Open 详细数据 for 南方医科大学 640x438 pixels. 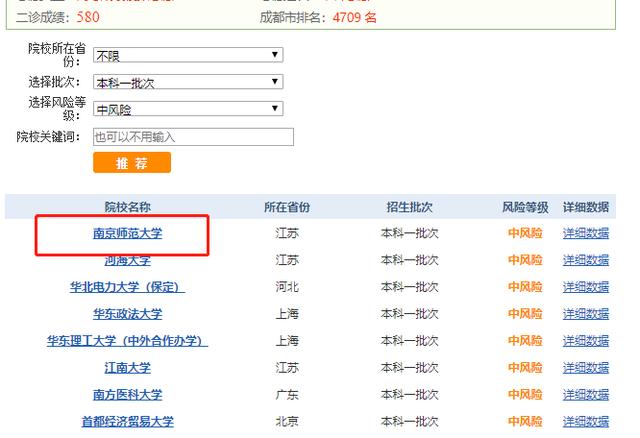(x=586, y=395)
